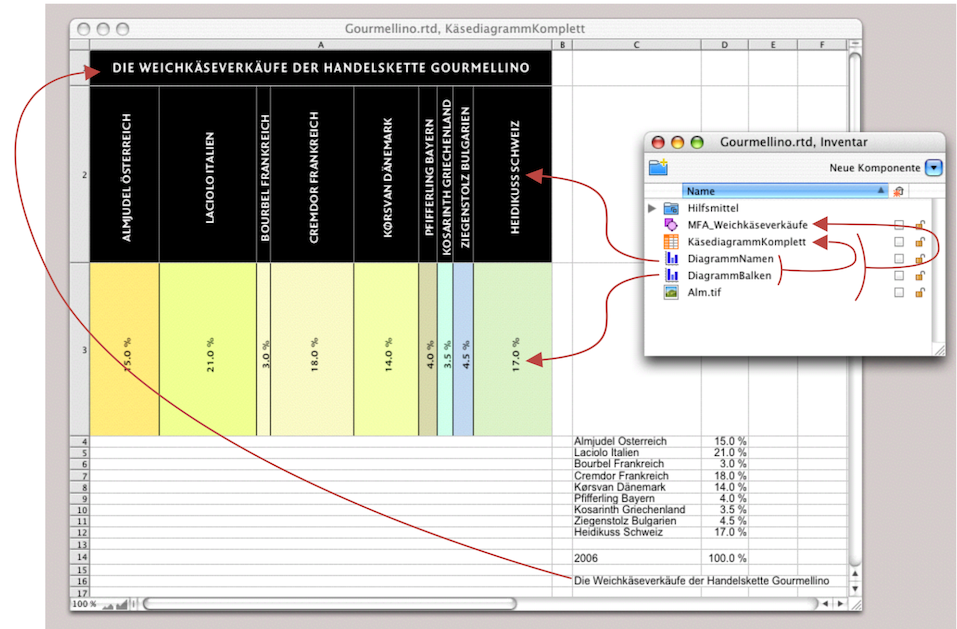Click the Alm.tif image icon
The height and width of the screenshot is (629, 957).
(671, 293)
